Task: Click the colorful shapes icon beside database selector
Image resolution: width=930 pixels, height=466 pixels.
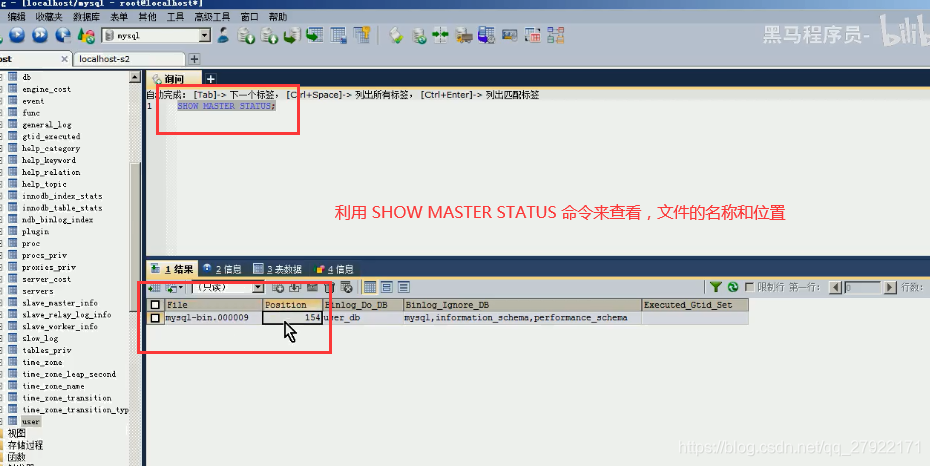Action: 87,36
